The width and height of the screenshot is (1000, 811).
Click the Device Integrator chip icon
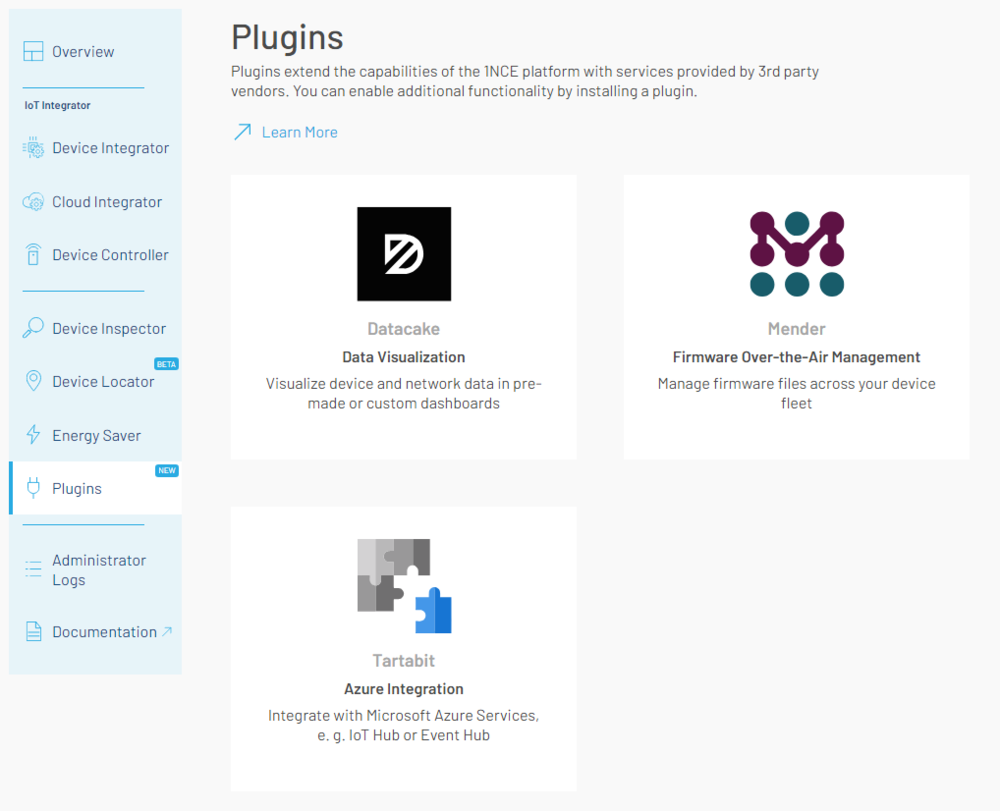(x=33, y=148)
